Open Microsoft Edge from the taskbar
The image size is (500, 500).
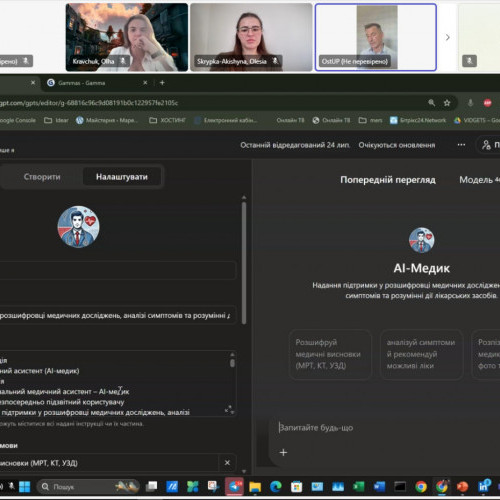pyautogui.click(x=276, y=487)
